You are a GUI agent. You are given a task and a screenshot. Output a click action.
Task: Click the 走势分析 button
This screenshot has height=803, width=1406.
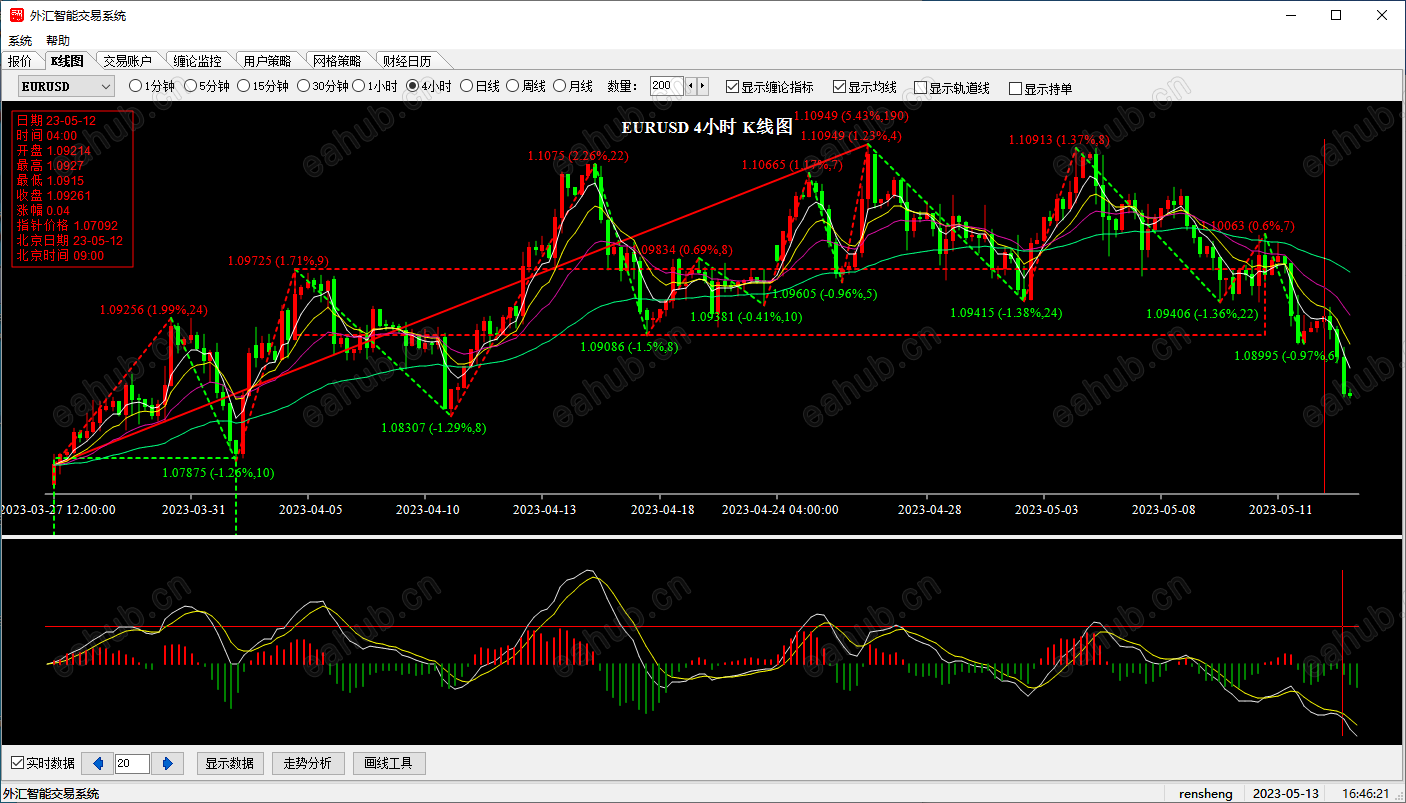(x=309, y=764)
